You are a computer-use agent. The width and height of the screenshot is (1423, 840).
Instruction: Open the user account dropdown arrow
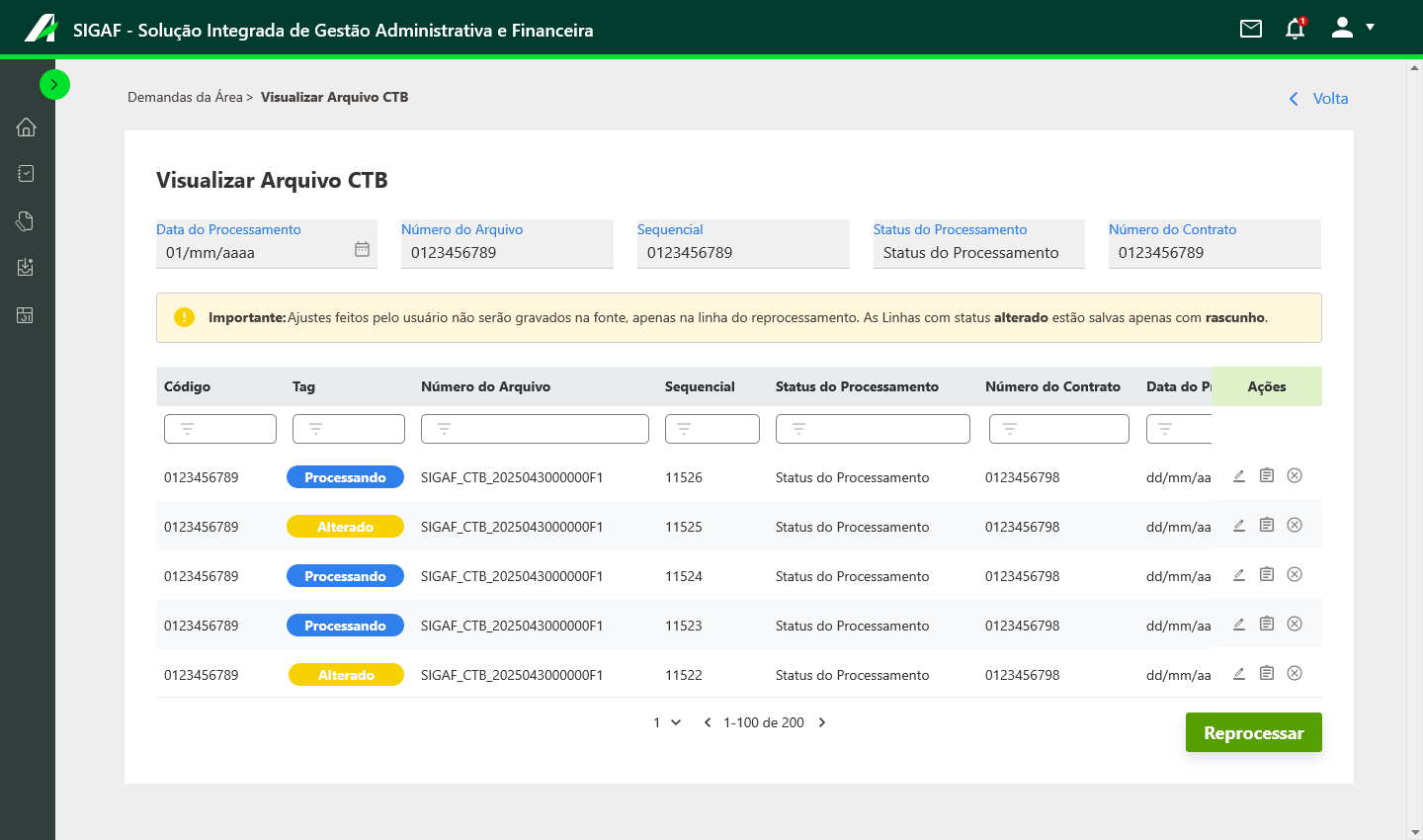point(1370,28)
